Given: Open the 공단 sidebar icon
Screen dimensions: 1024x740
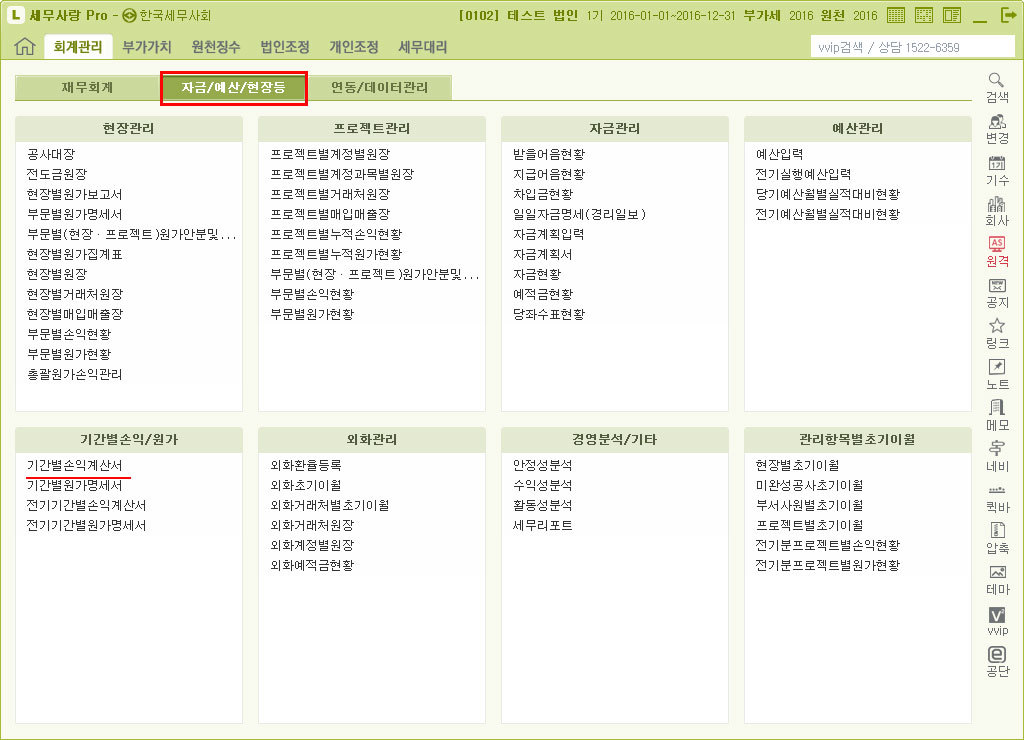Looking at the screenshot, I should pos(997,662).
